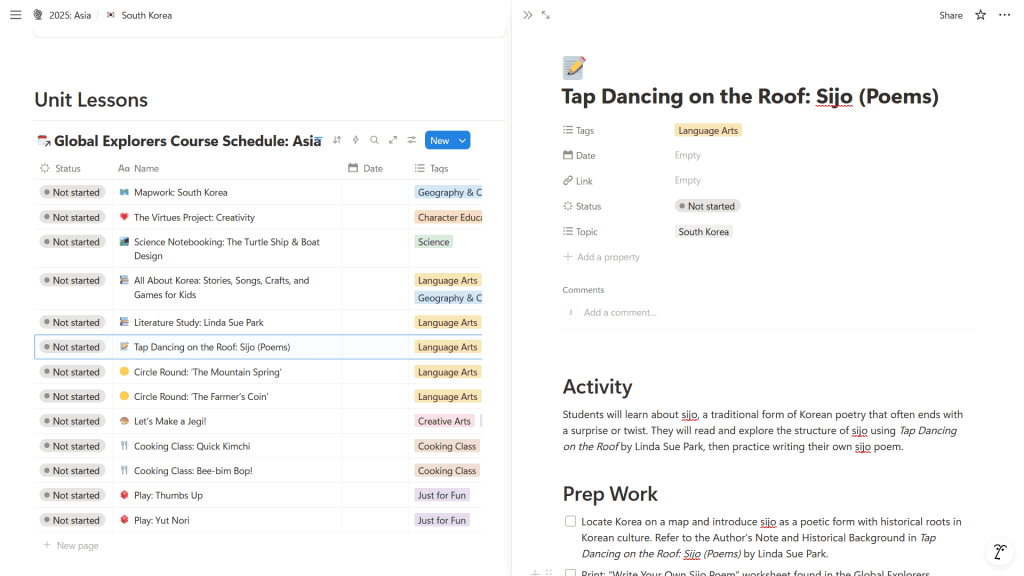Check the 'Locate Korea on a map' to-do
The image size is (1024, 576).
point(570,522)
